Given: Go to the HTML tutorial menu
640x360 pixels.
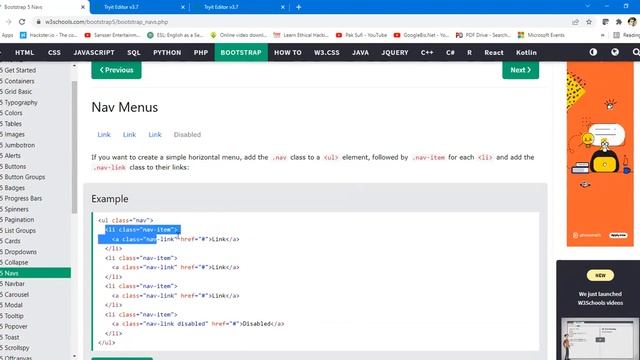Looking at the screenshot, I should 24,52.
